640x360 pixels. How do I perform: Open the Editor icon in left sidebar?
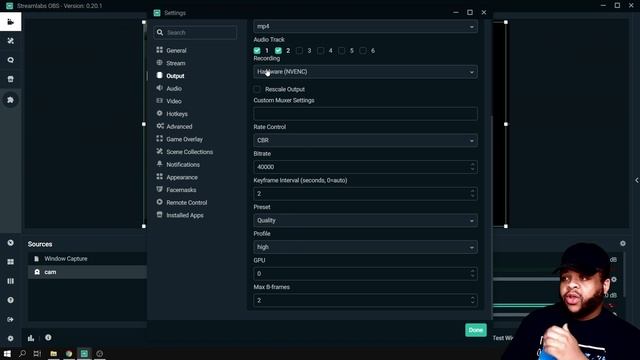[11, 22]
